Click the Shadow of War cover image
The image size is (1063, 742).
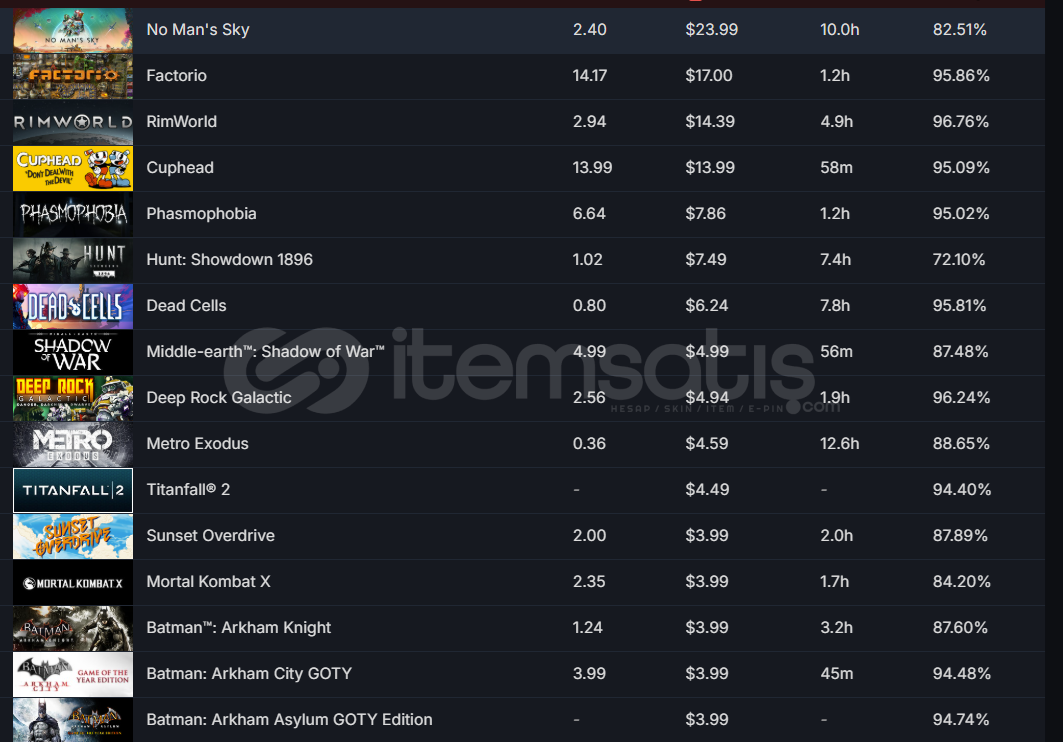click(x=73, y=352)
